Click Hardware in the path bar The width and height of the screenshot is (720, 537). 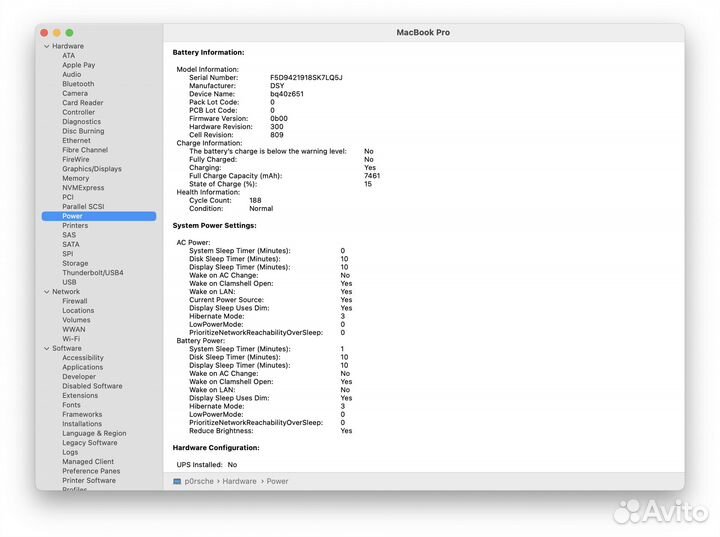click(239, 481)
